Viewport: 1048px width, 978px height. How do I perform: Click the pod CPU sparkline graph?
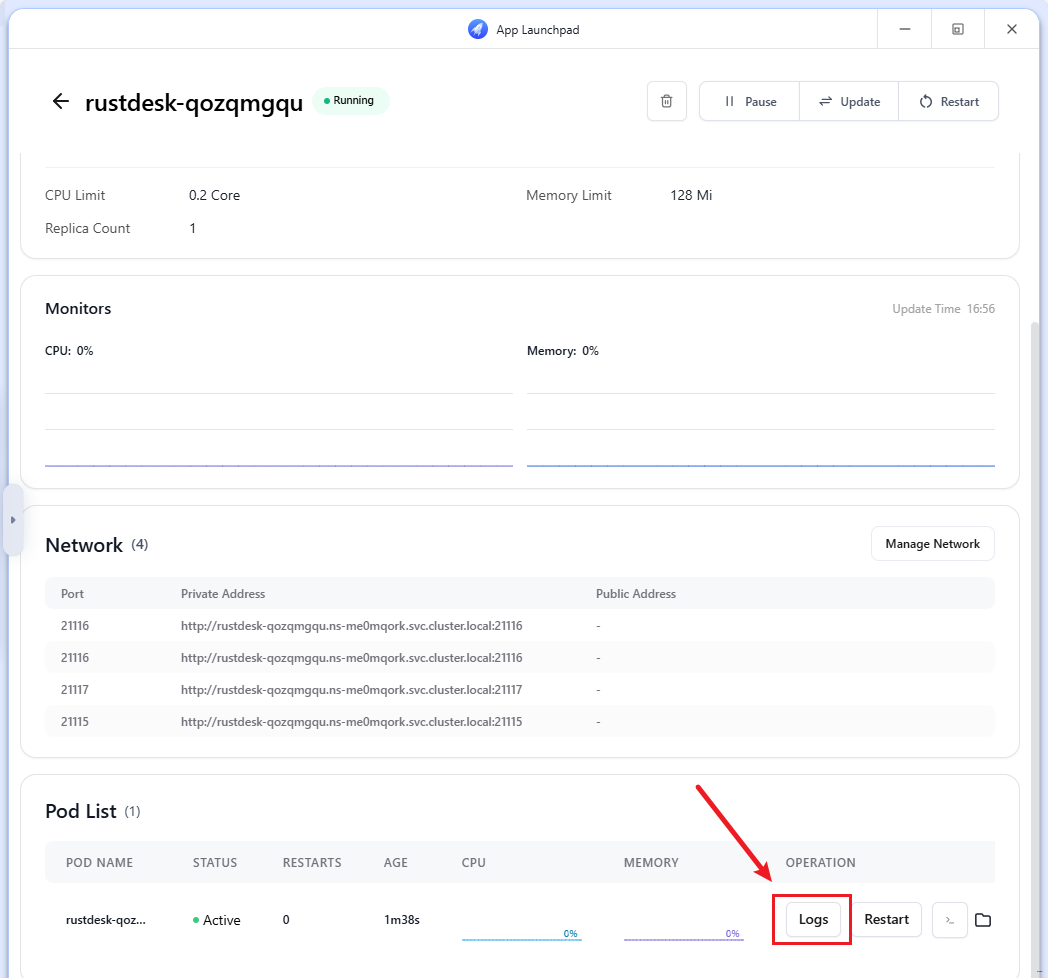[521, 932]
